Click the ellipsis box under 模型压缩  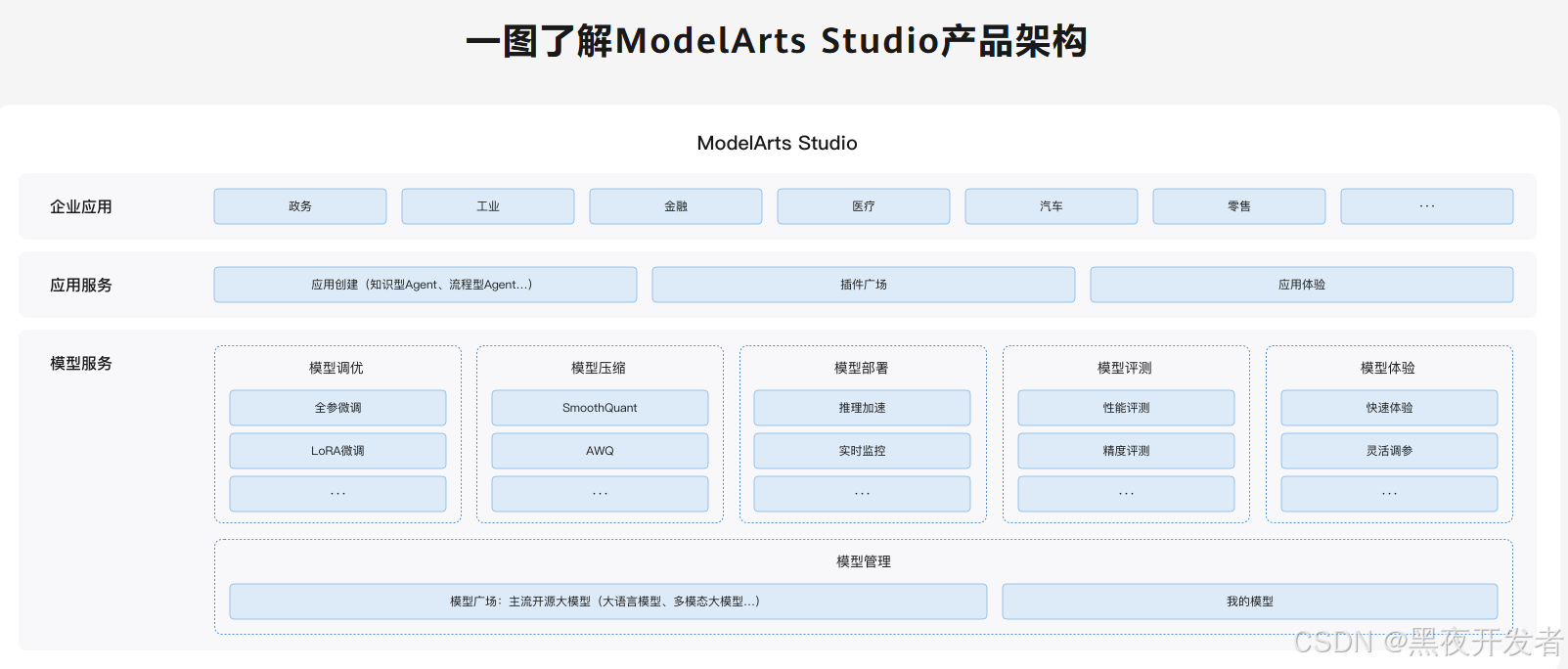coord(600,494)
